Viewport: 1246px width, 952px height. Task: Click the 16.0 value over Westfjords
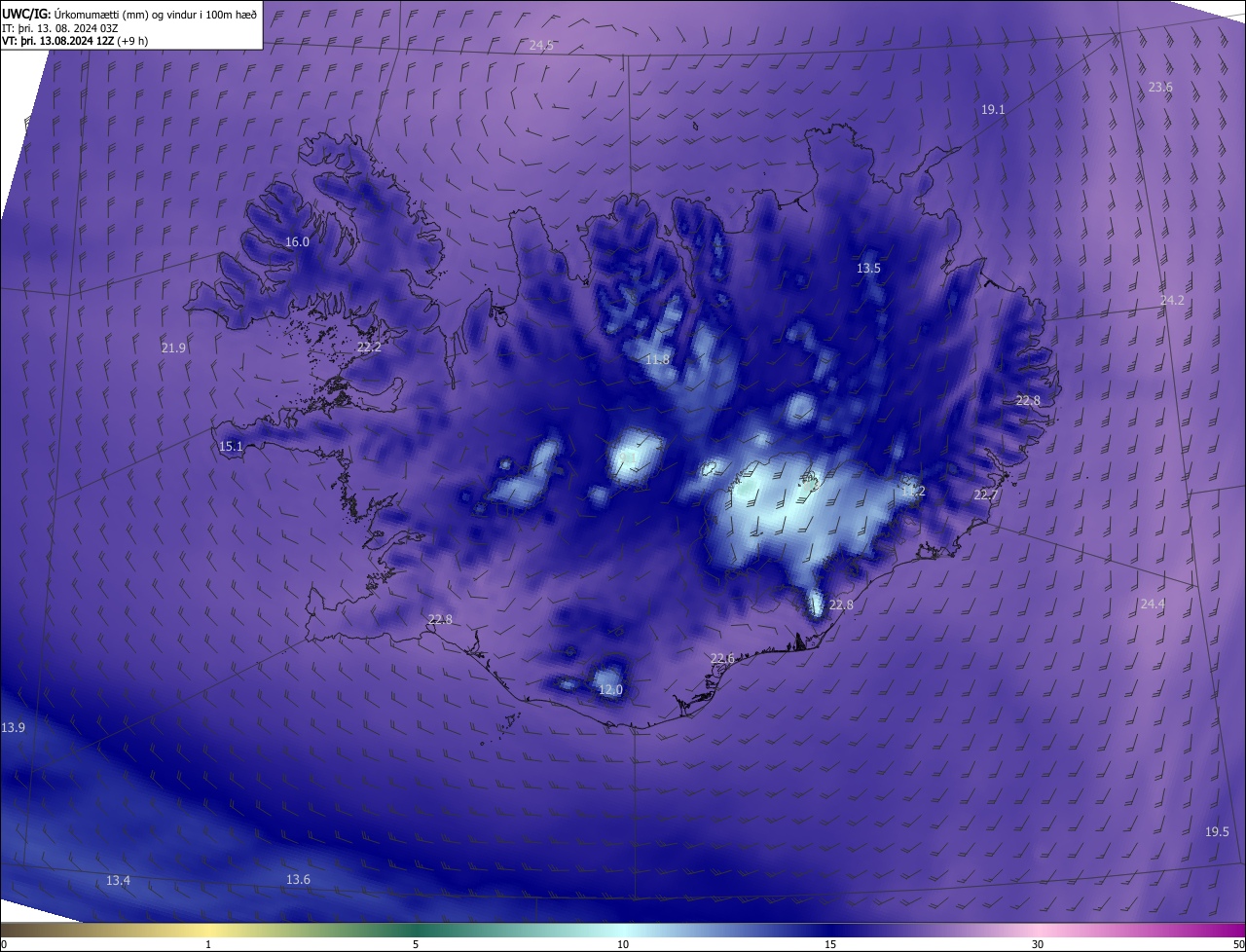point(297,242)
